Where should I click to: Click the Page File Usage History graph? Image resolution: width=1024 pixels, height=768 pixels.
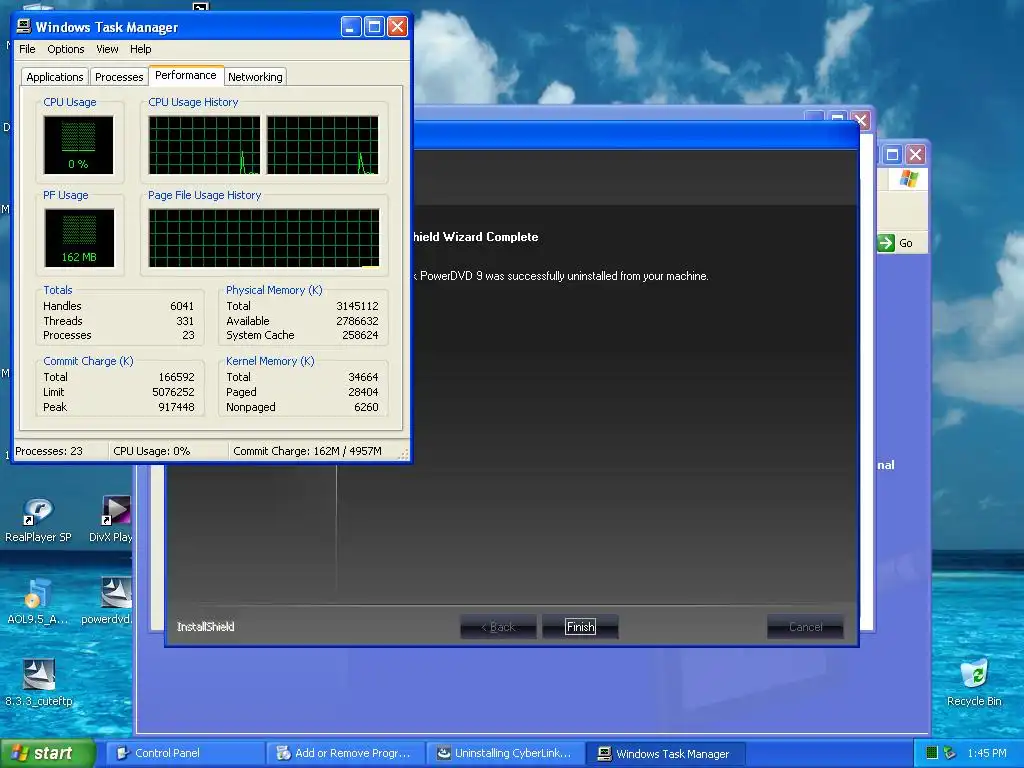(x=264, y=238)
